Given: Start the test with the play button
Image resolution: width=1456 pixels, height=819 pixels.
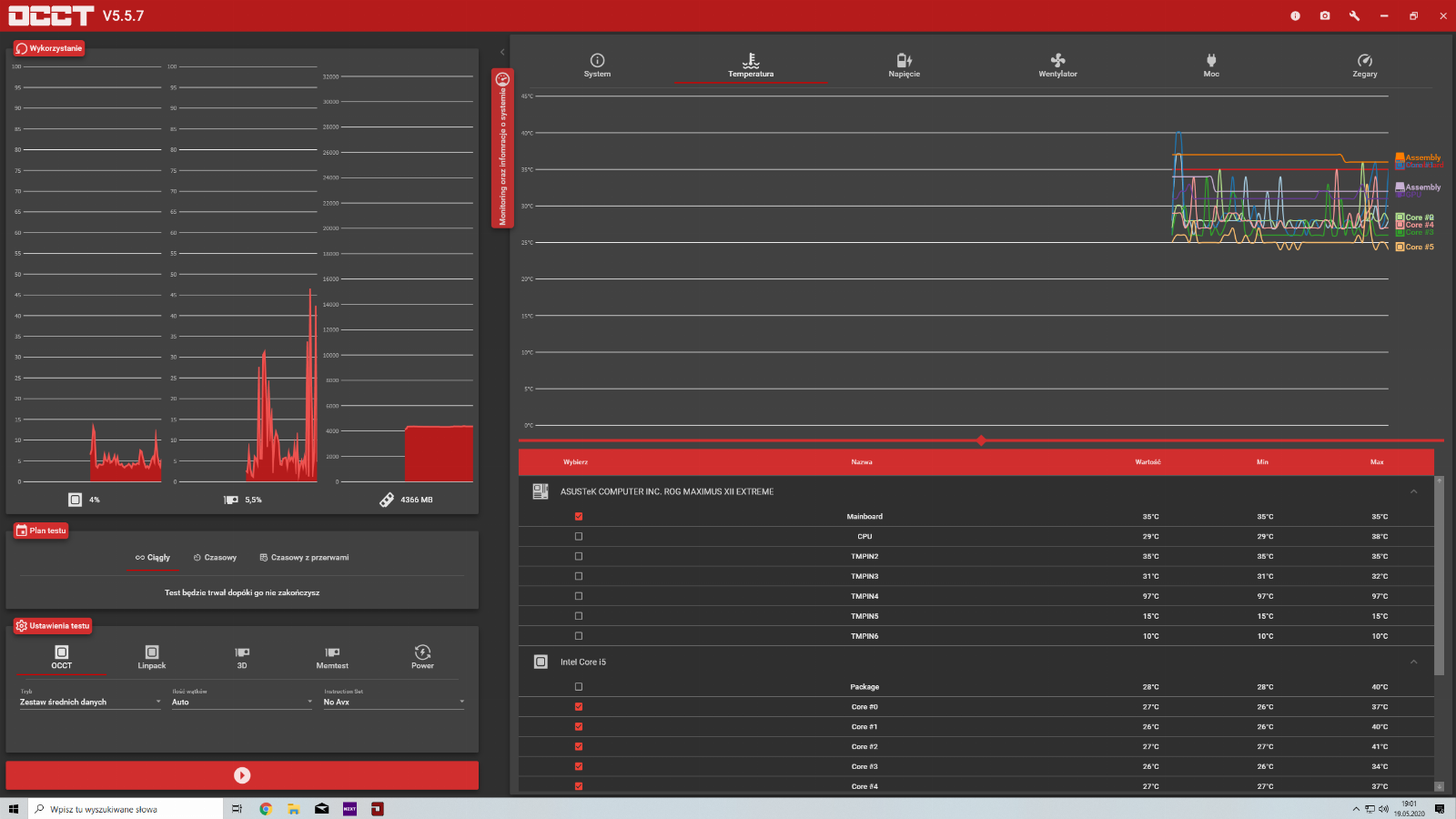Looking at the screenshot, I should point(242,775).
